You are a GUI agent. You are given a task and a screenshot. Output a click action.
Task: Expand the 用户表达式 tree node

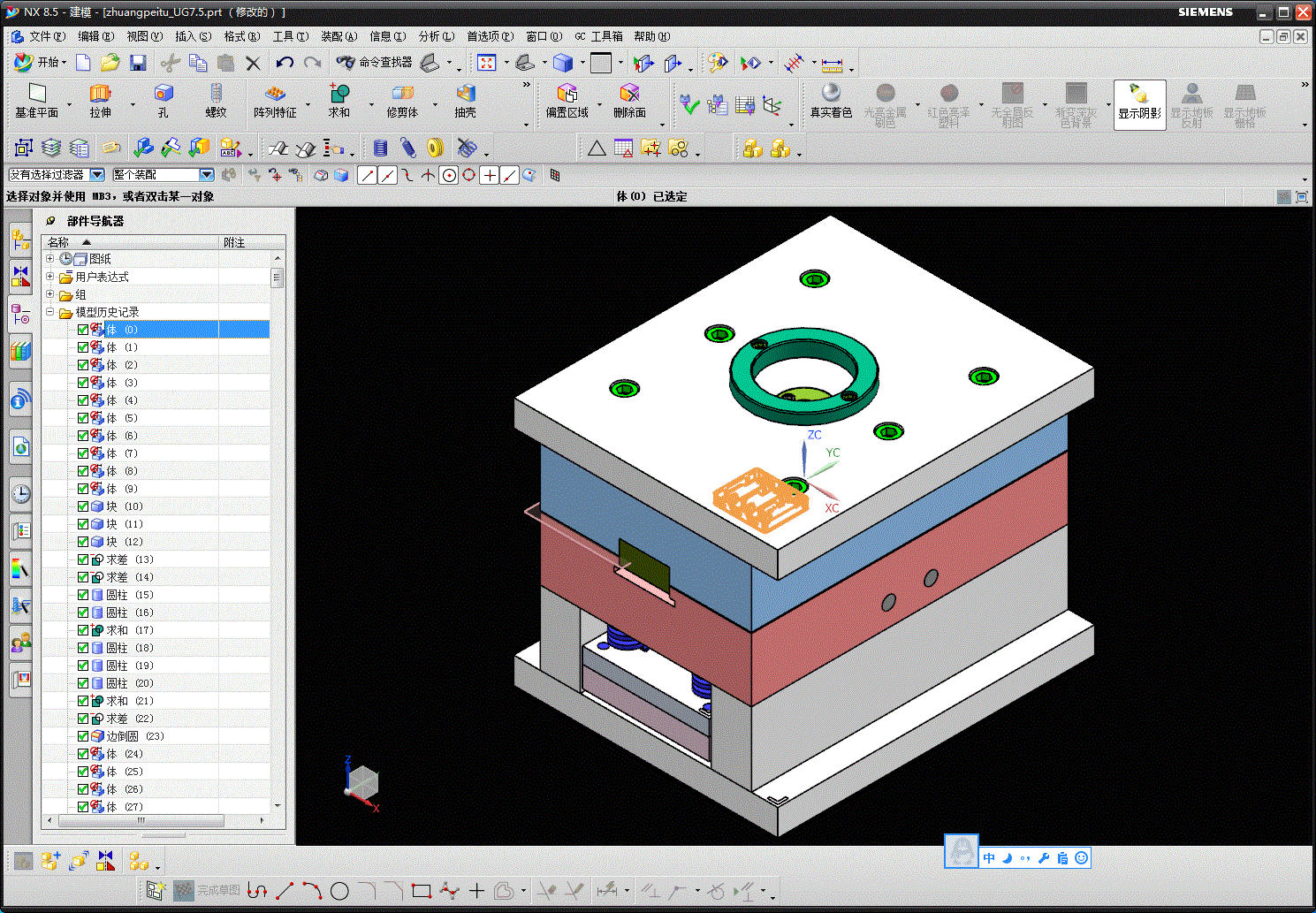pos(50,277)
